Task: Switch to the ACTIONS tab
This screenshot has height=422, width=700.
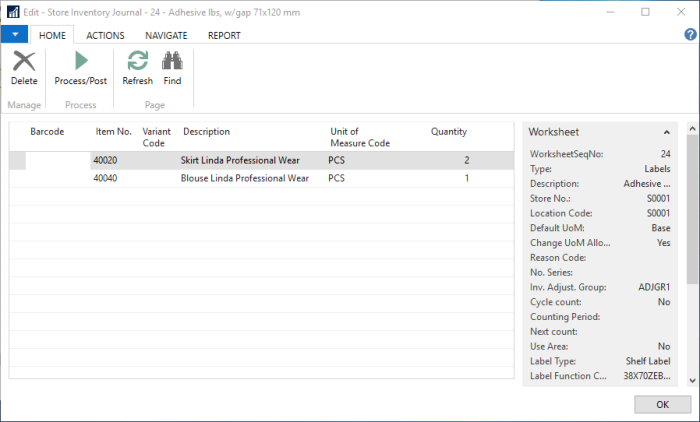Action: (105, 35)
